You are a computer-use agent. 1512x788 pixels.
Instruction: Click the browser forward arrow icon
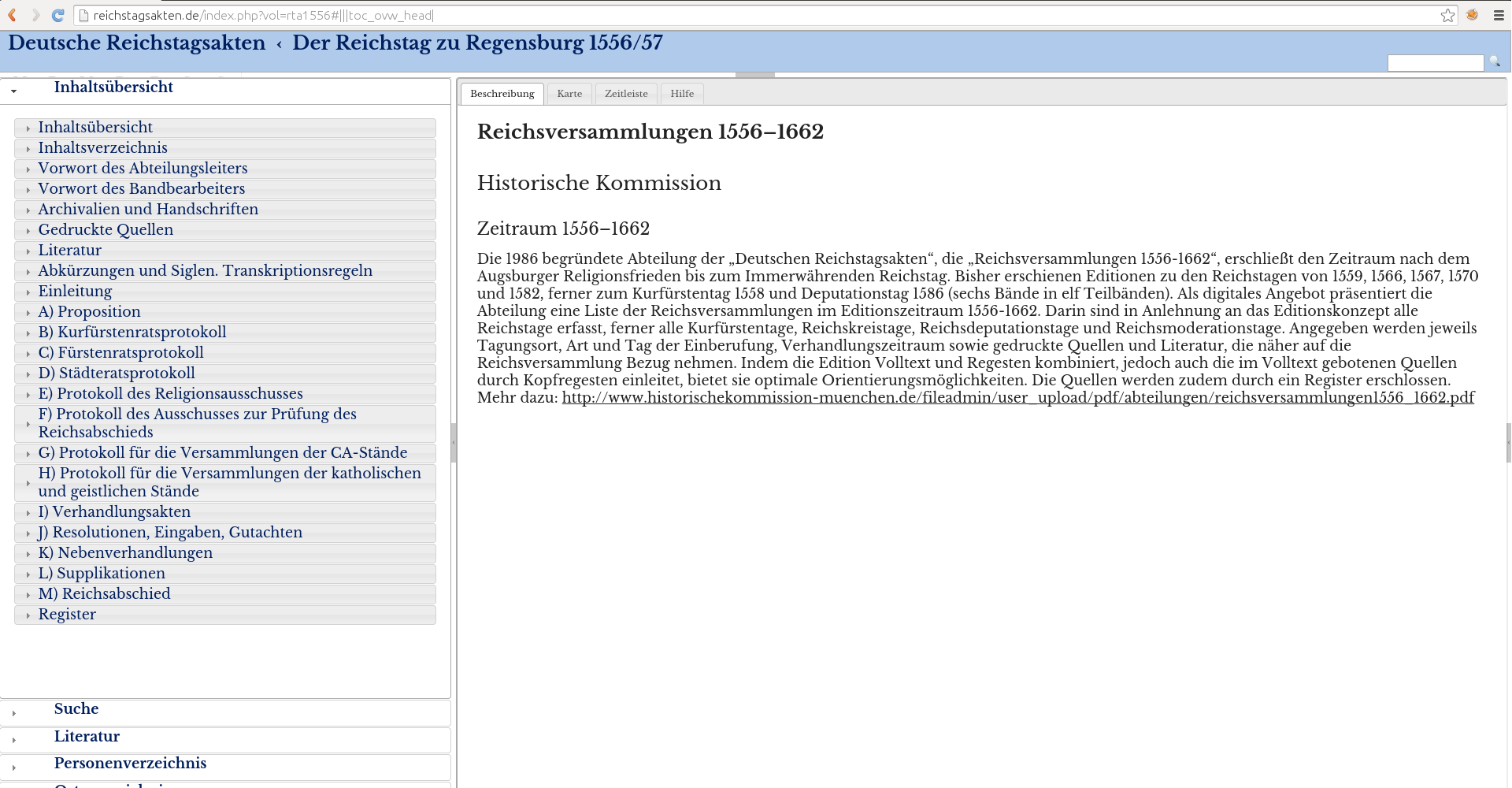pos(35,15)
